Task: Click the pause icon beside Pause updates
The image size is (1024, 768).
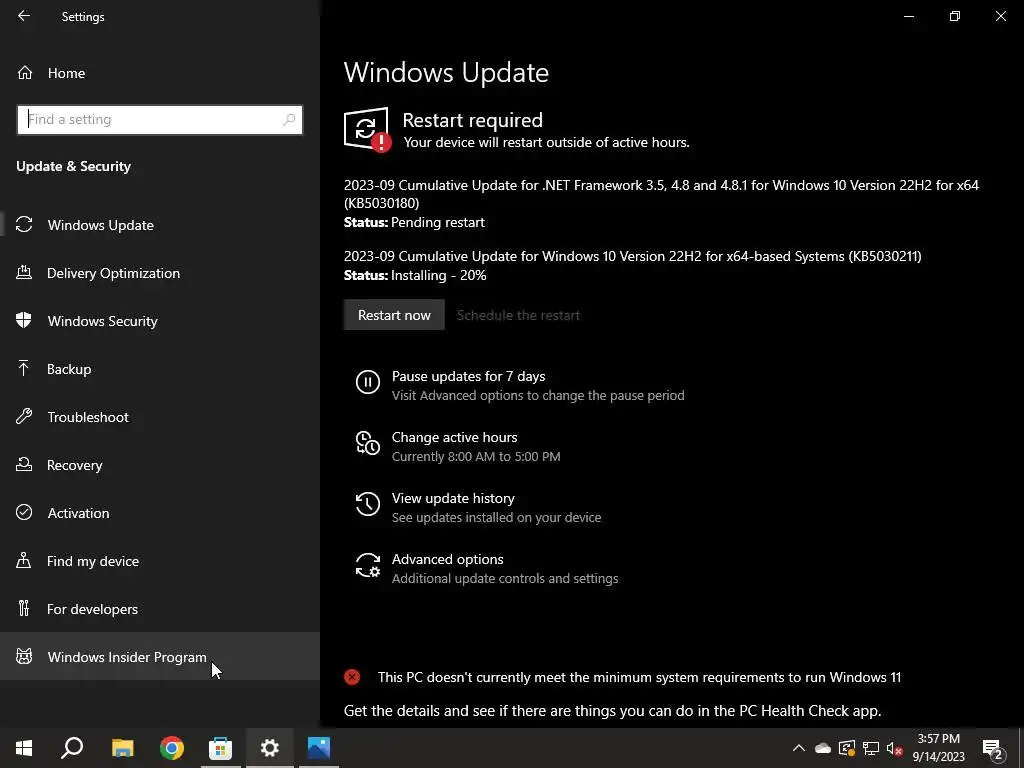Action: click(x=368, y=382)
